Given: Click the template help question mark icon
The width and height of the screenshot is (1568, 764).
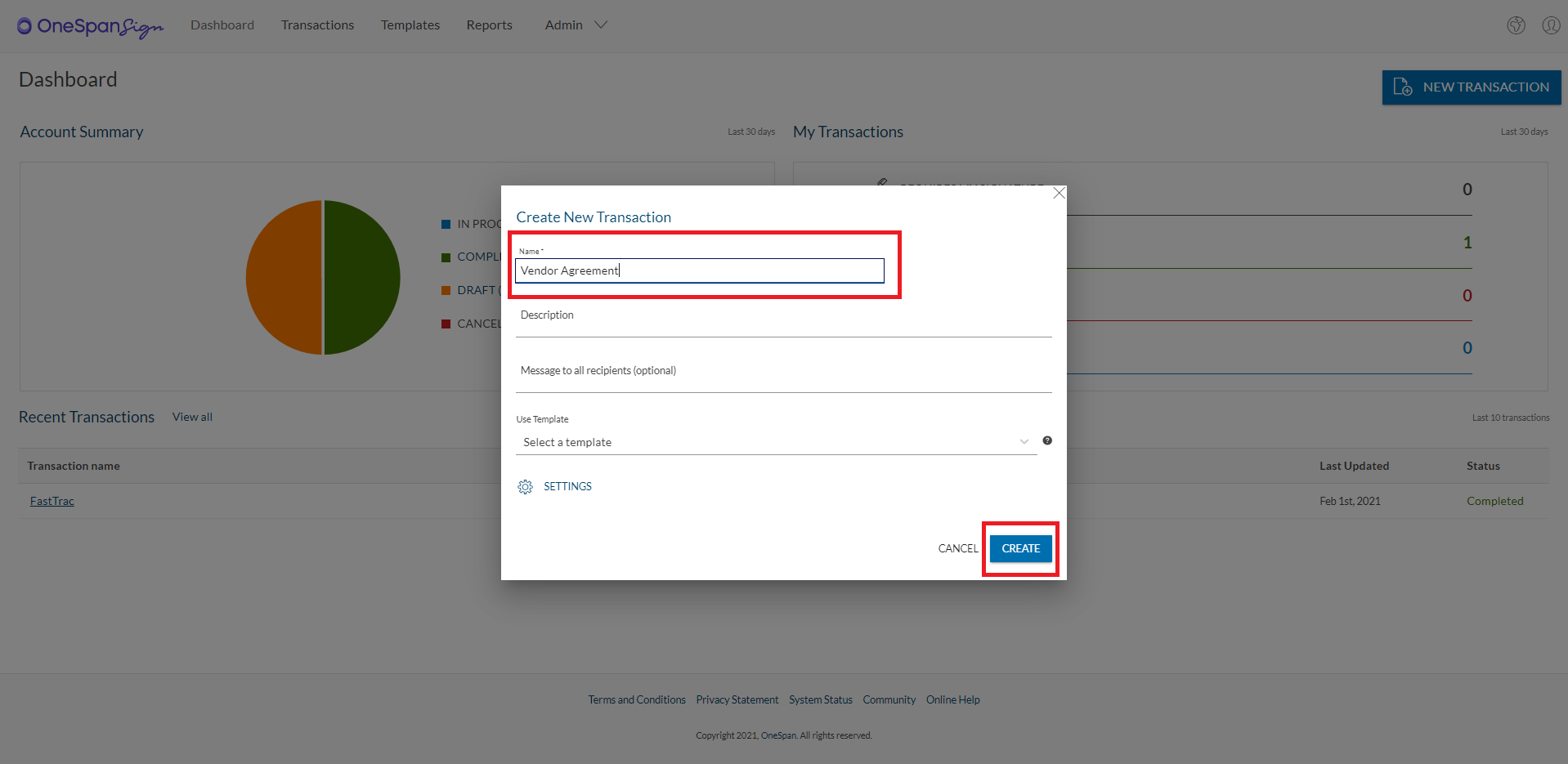Looking at the screenshot, I should [1047, 440].
